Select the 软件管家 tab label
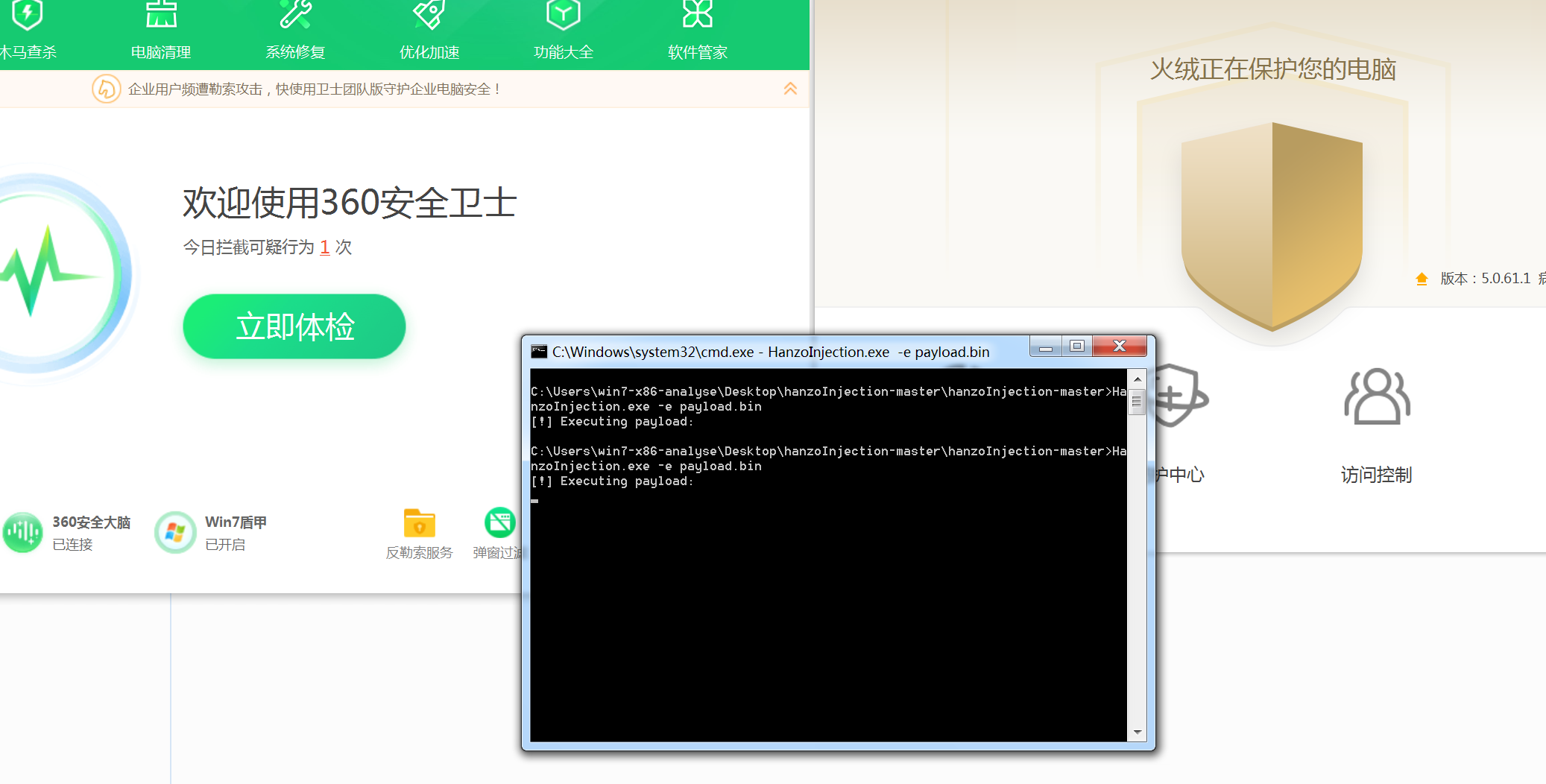Viewport: 1546px width, 784px height. (698, 52)
